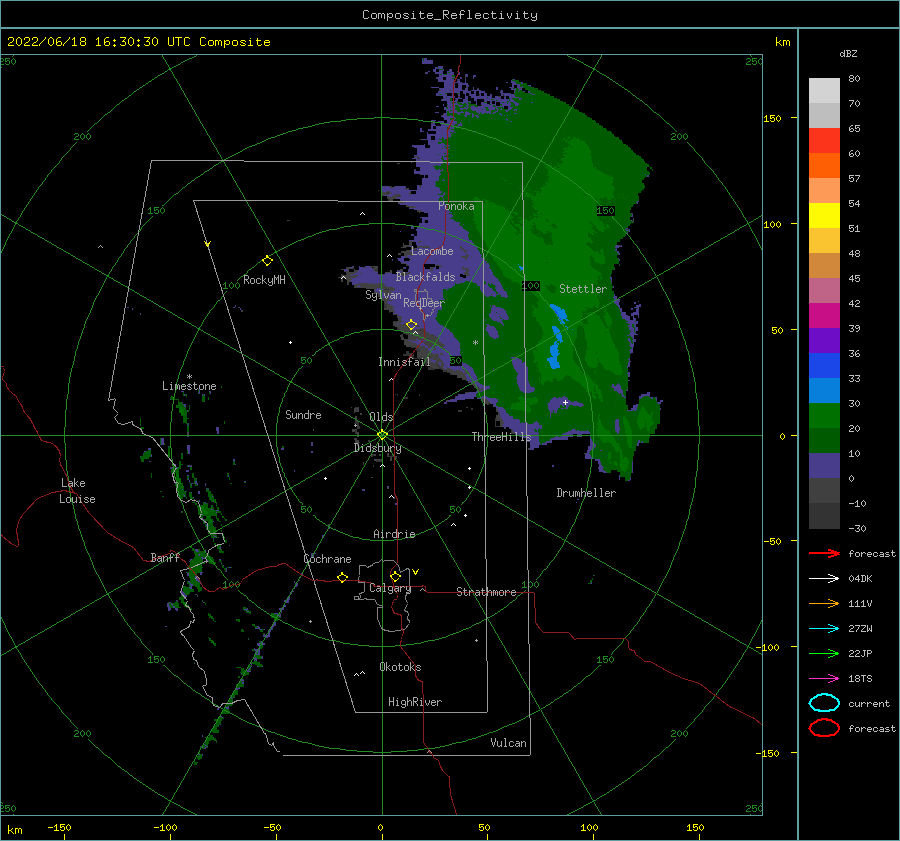
Task: Pick the slate purple swatch above 0 dBZ
Action: [824, 466]
